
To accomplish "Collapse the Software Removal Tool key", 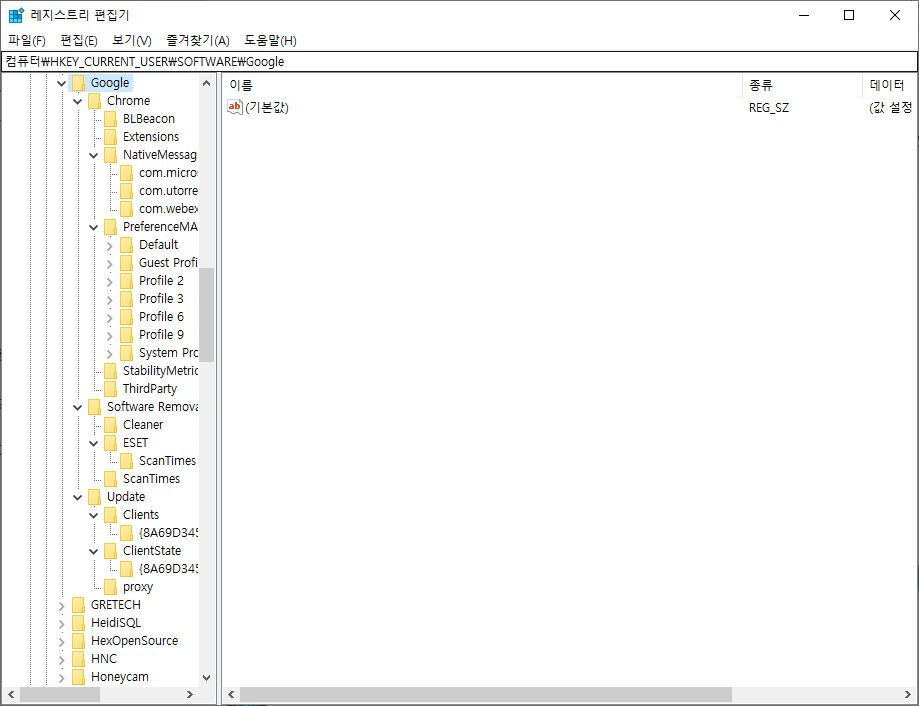I will [x=77, y=407].
